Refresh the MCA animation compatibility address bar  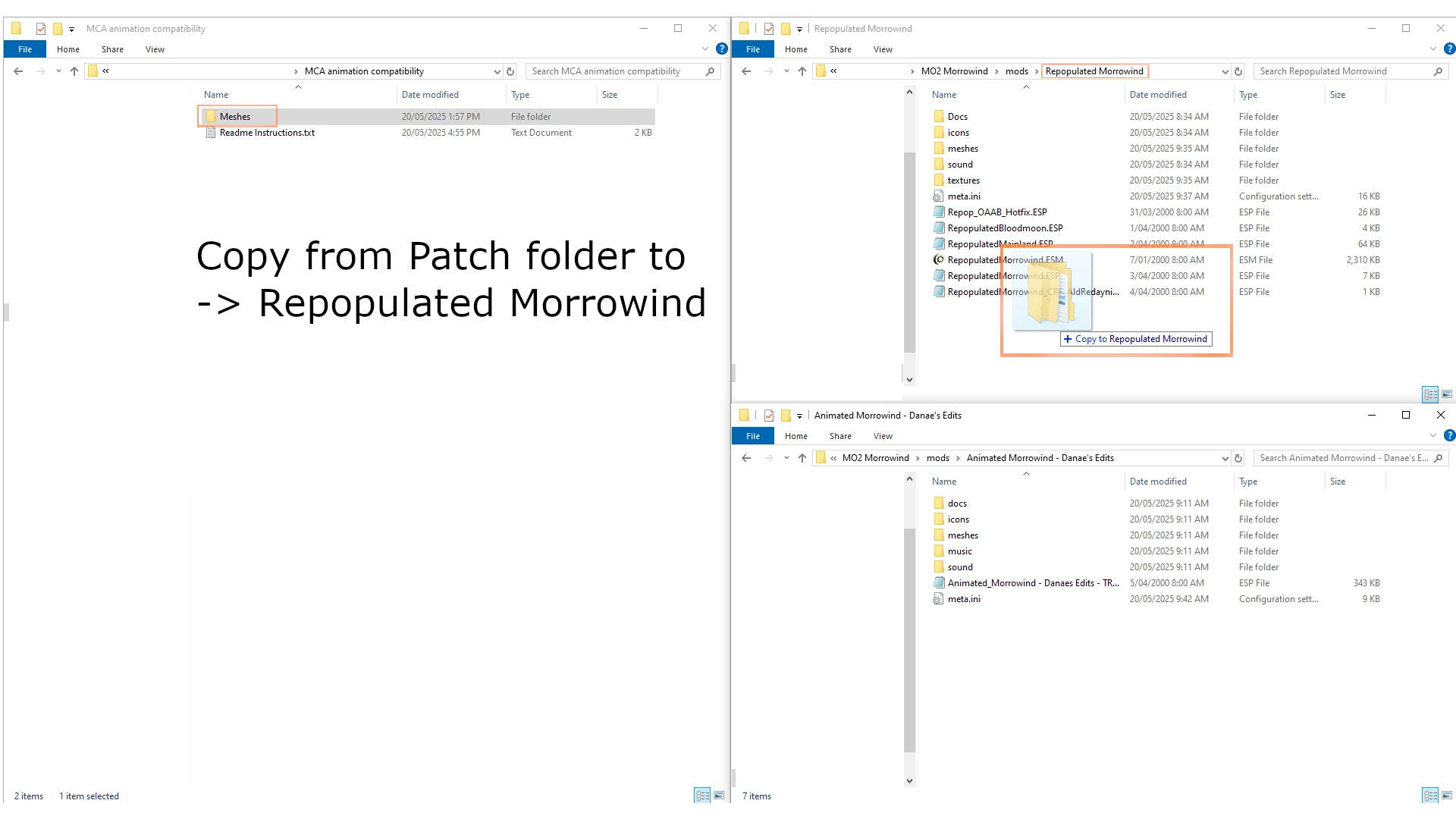click(x=510, y=71)
